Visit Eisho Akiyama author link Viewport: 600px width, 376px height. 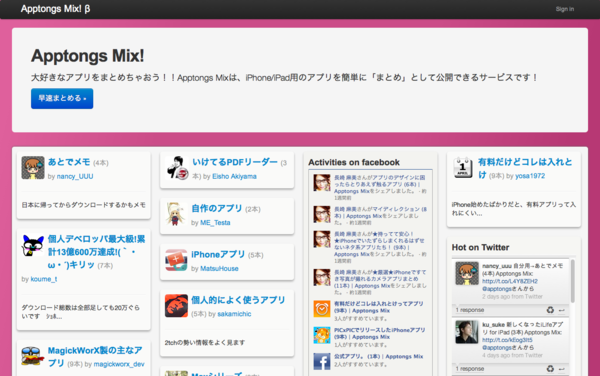coord(234,176)
